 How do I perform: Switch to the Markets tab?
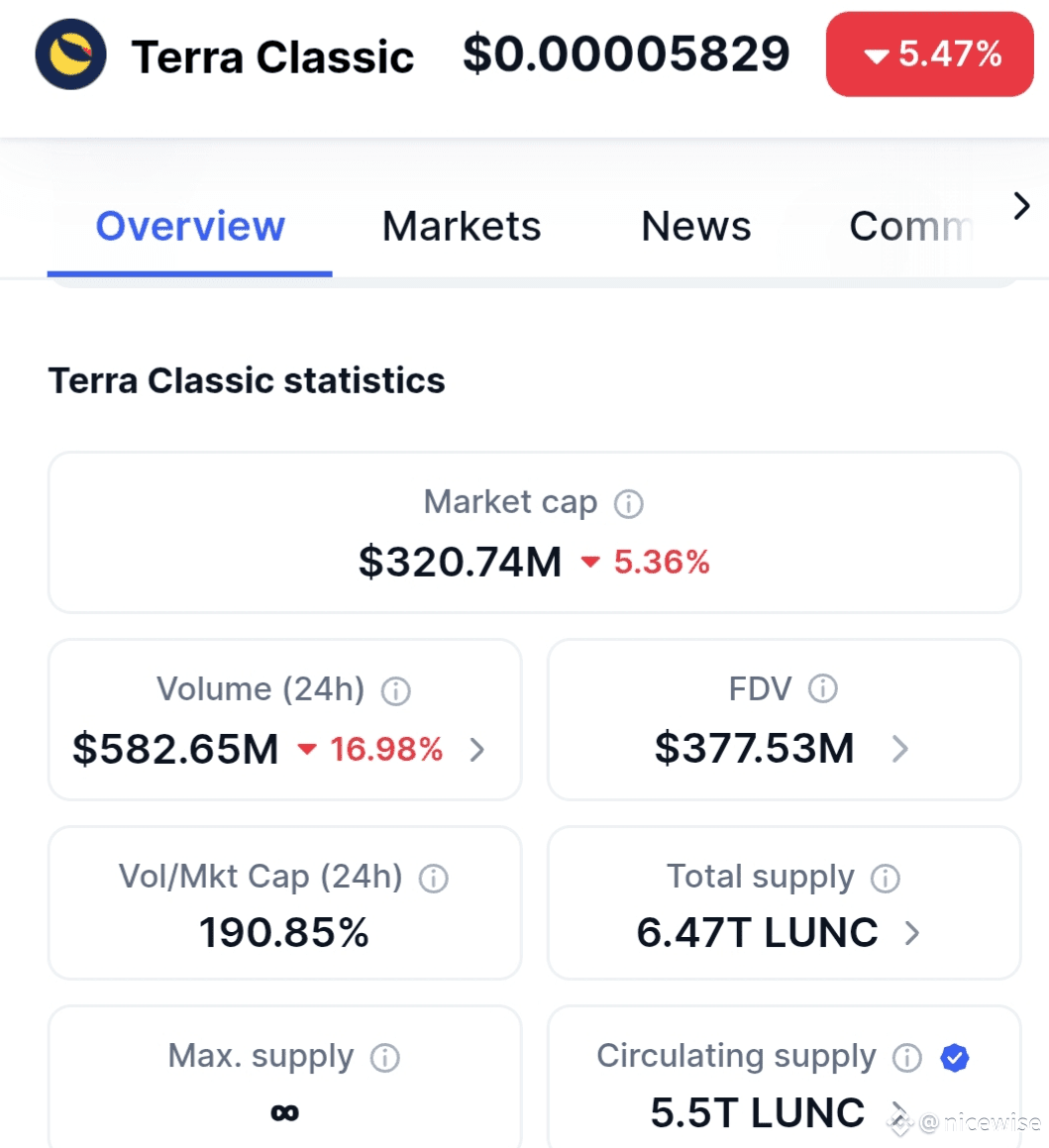462,227
